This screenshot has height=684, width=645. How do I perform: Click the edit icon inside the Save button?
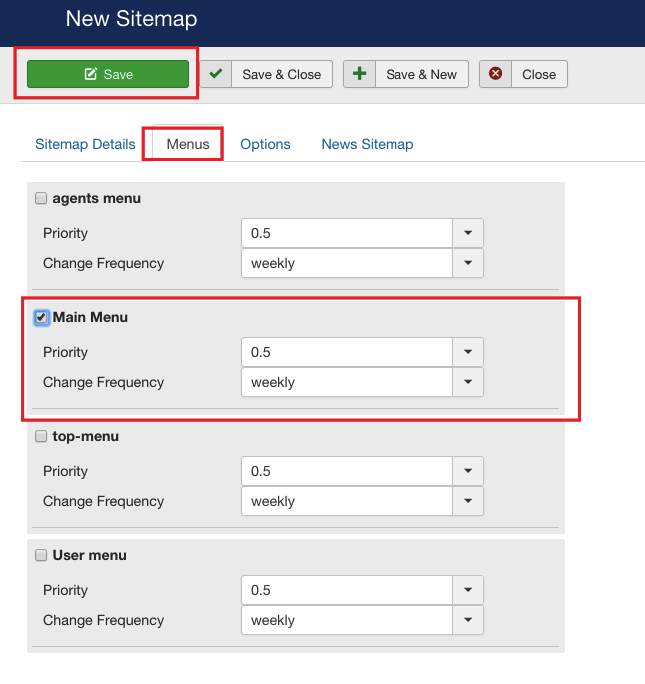click(x=91, y=74)
